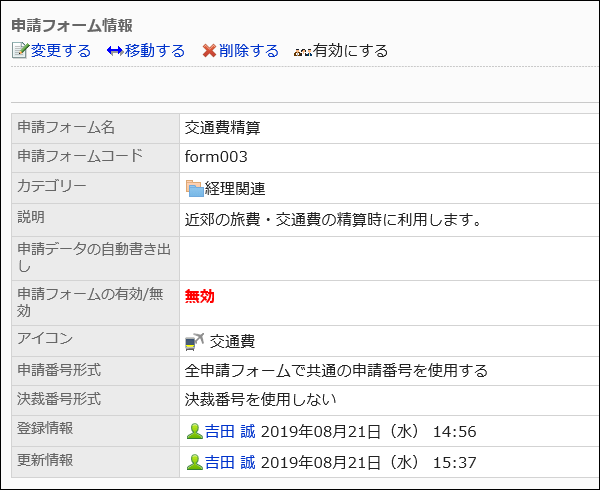This screenshot has height=490, width=600.
Task: Click the 登録情報 row label
Action: 45,428
